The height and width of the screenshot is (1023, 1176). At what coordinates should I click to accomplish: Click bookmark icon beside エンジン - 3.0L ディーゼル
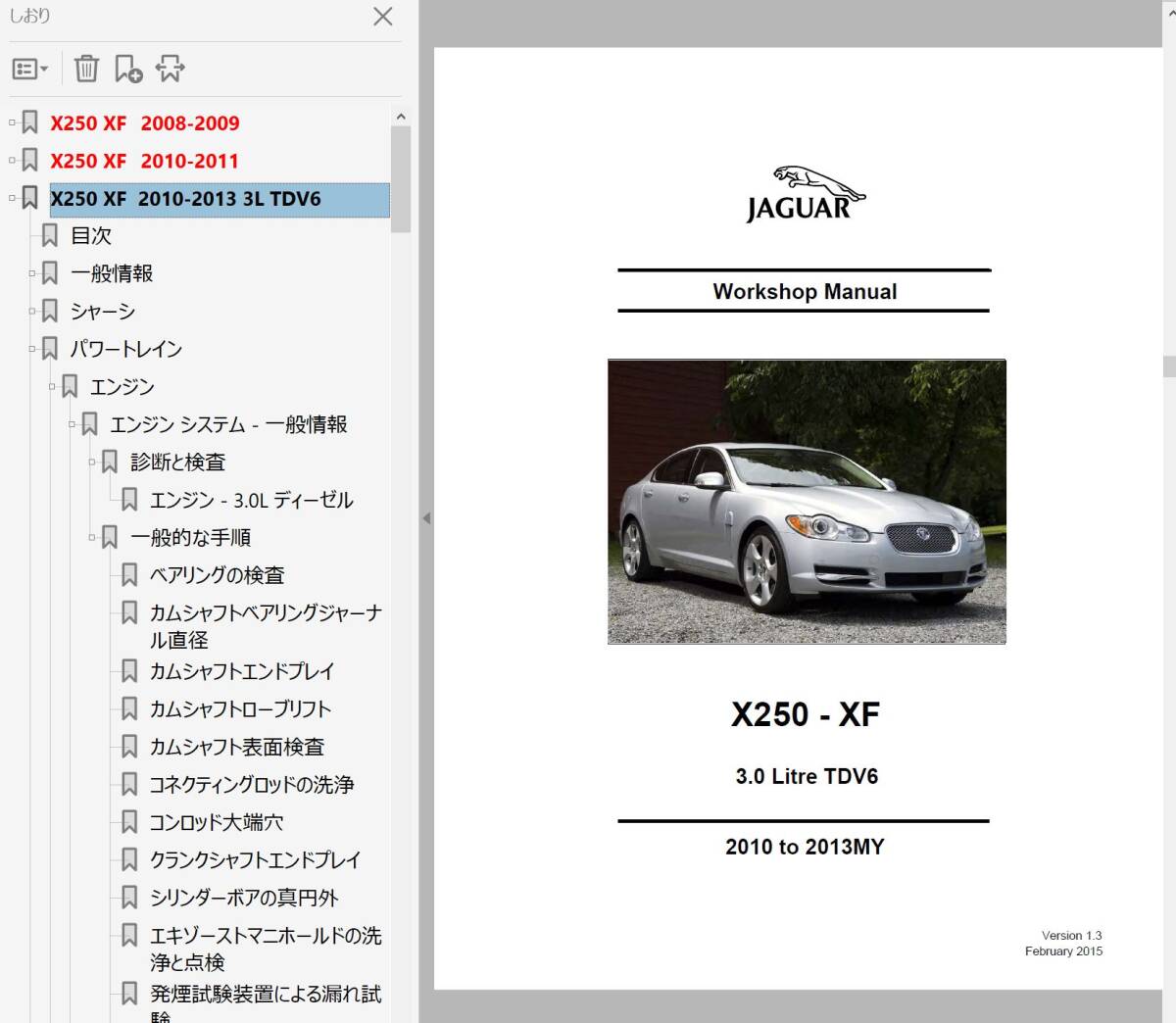pyautogui.click(x=129, y=499)
